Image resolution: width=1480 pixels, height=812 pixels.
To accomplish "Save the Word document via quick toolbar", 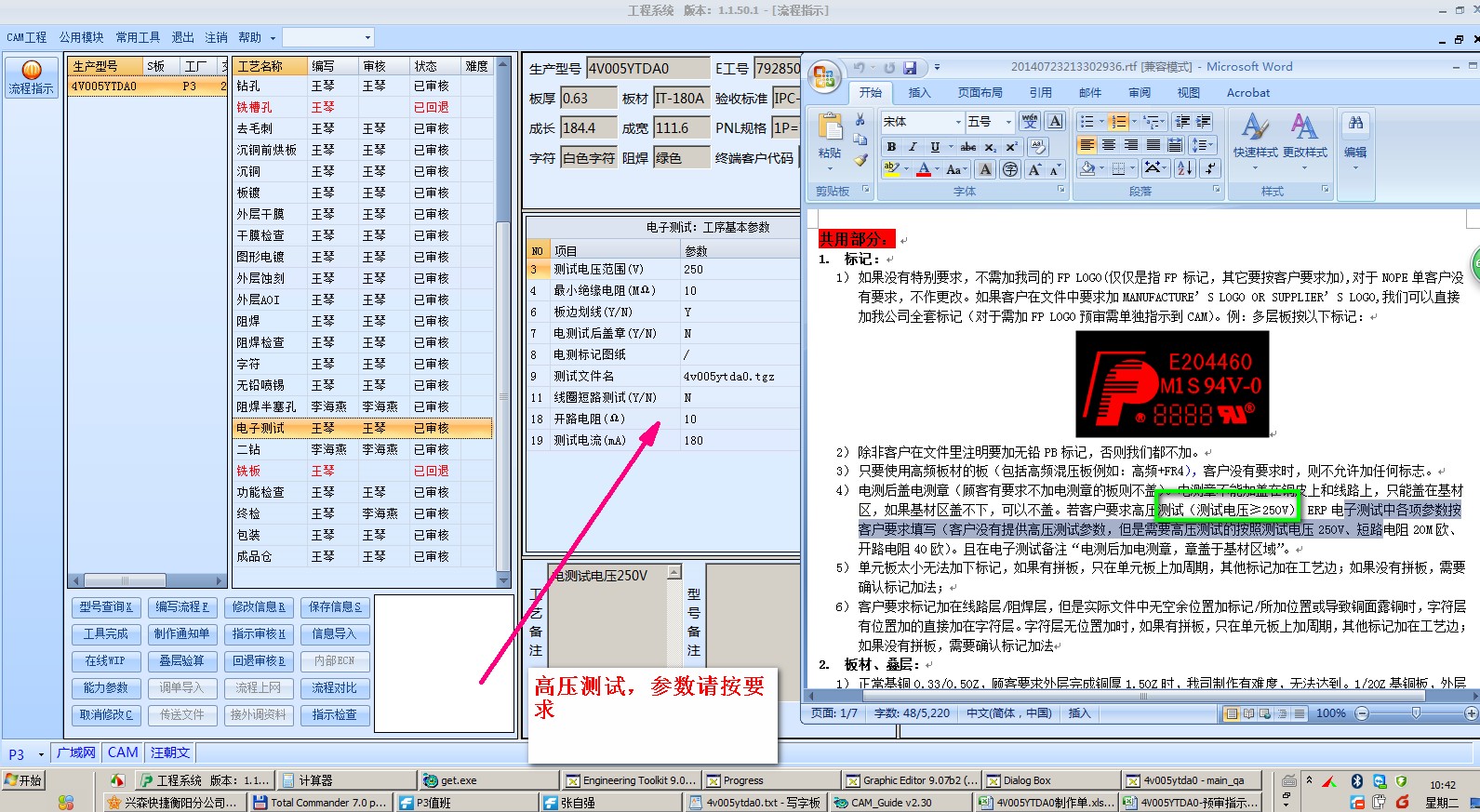I will [x=910, y=67].
